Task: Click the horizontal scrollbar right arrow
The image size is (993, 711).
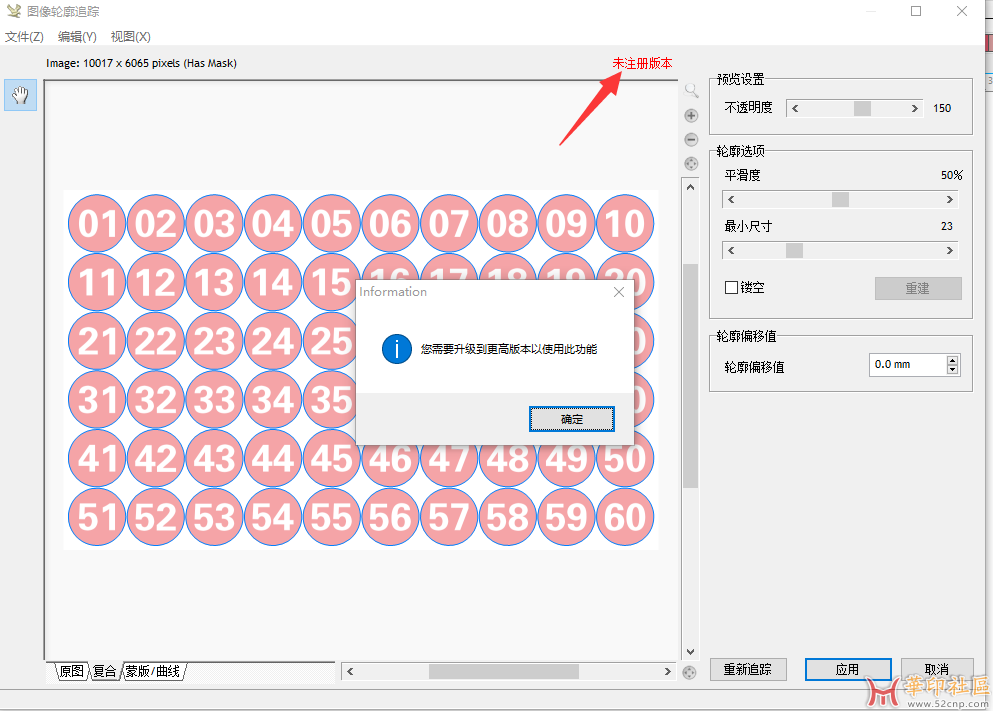Action: [x=667, y=671]
